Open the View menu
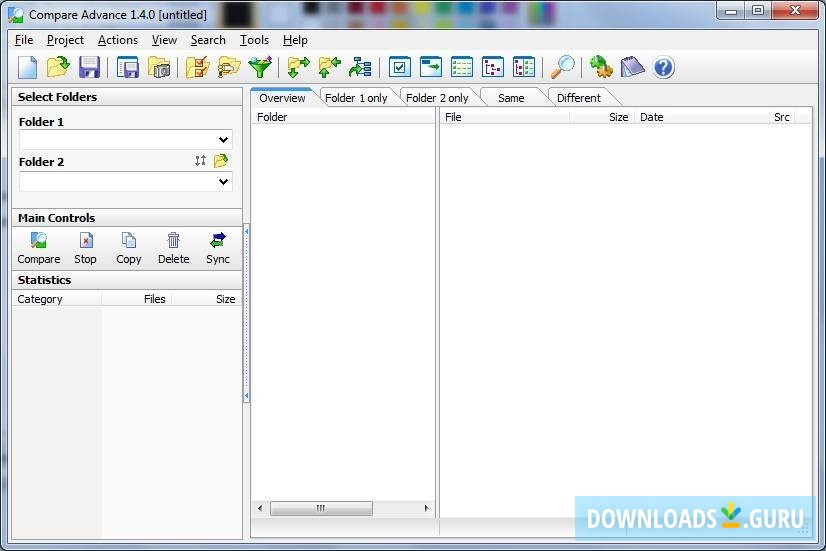 click(164, 40)
